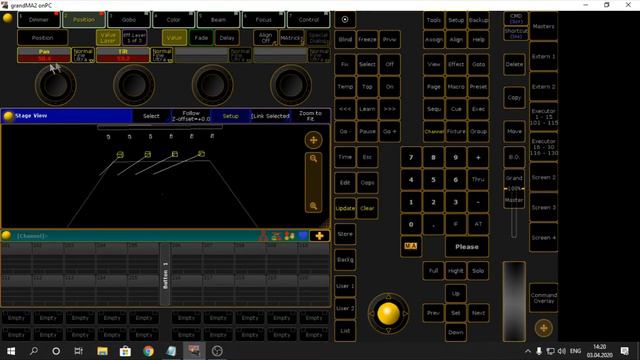Viewport: 640px width, 360px height.
Task: Open the notifications center icon
Action: click(x=624, y=351)
